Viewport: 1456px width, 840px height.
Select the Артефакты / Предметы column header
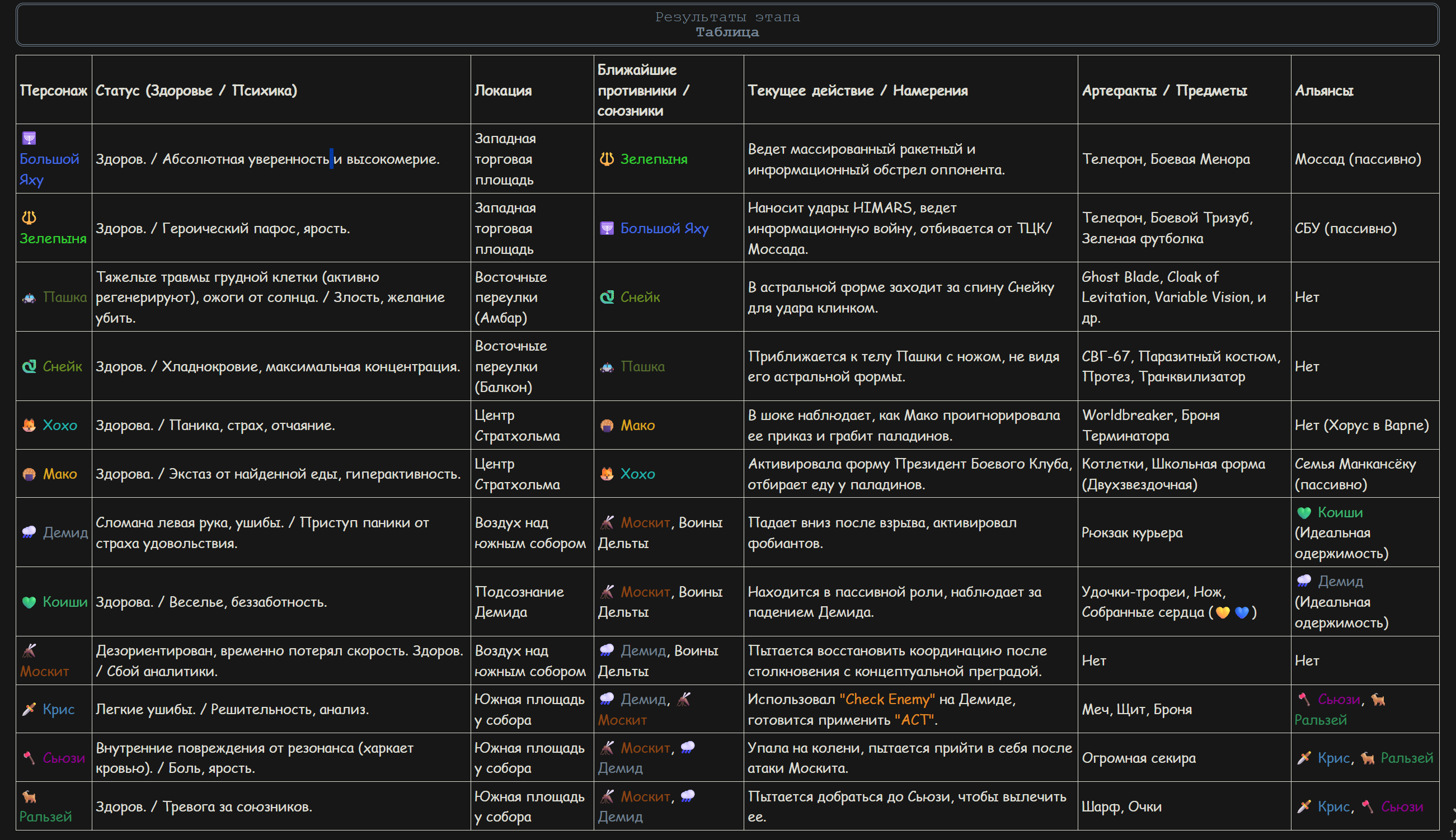tap(1164, 91)
